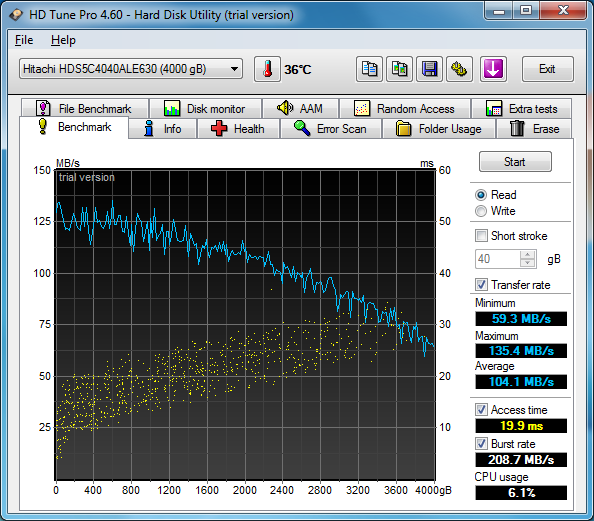Enable the Short stroke checkbox
Screen dimensions: 594x521
point(481,236)
